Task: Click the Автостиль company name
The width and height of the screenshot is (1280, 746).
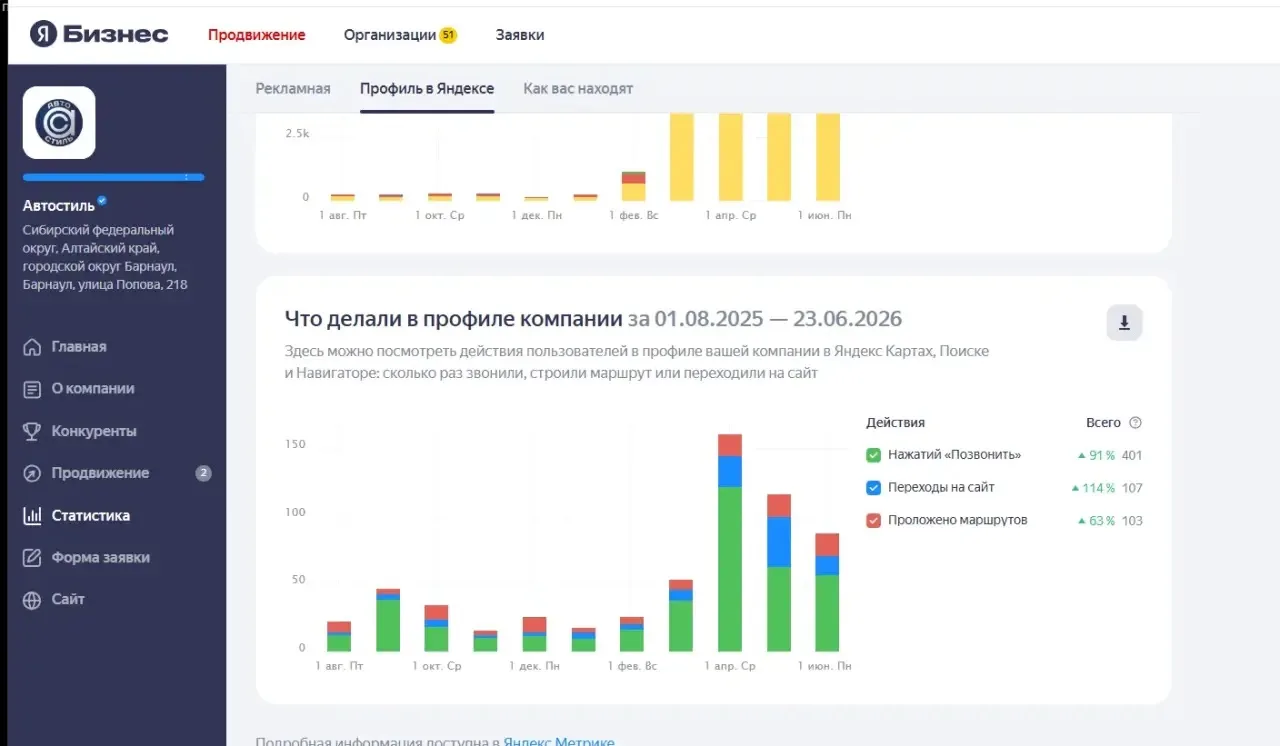Action: 59,206
